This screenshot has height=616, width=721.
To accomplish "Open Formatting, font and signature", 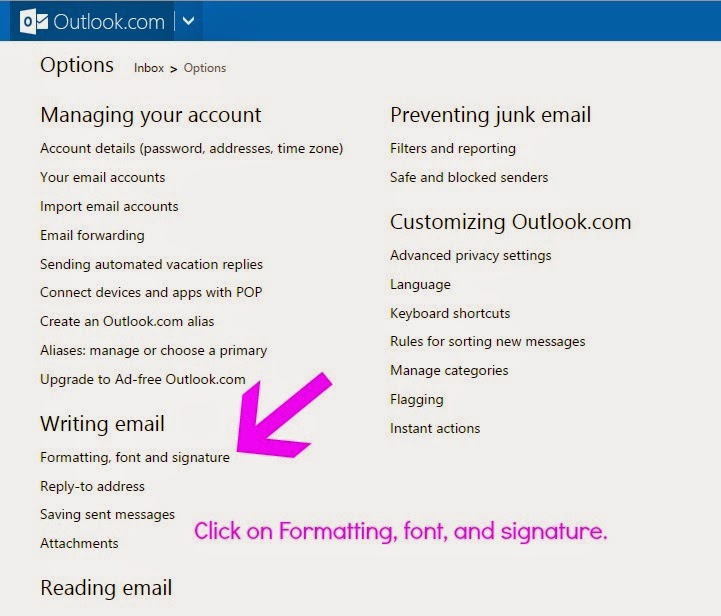I will coord(135,457).
